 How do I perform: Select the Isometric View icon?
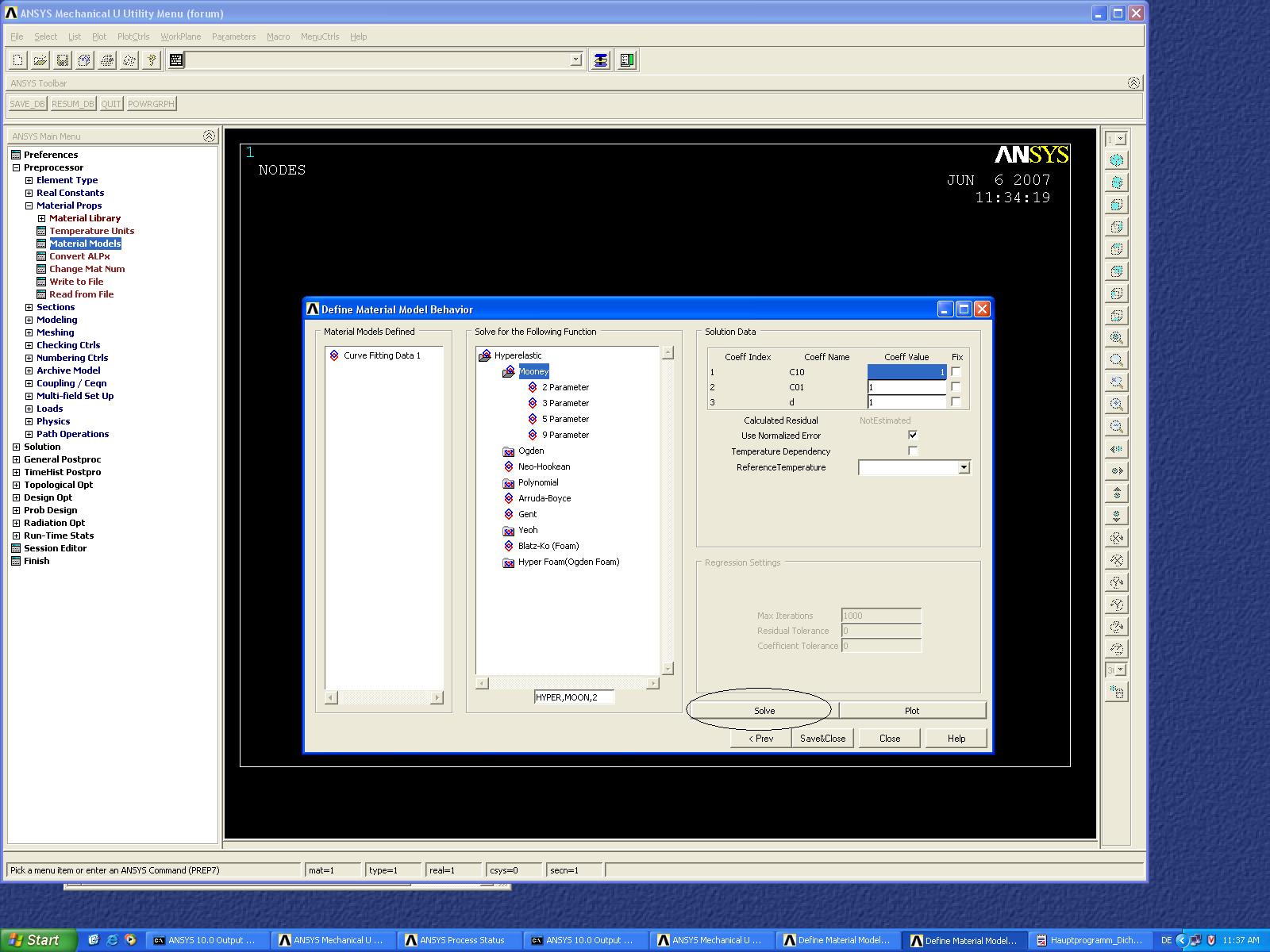[x=1117, y=160]
